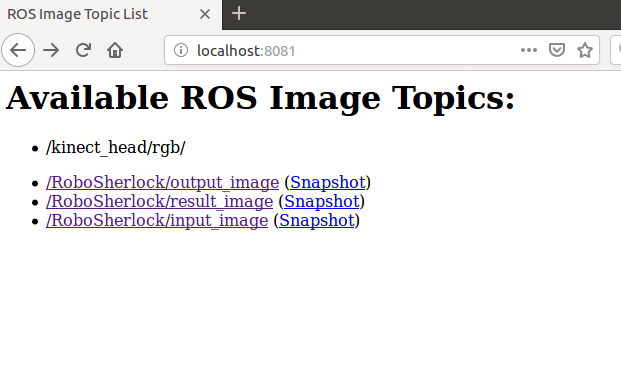
Task: Open Snapshot link for output_image
Action: (328, 182)
